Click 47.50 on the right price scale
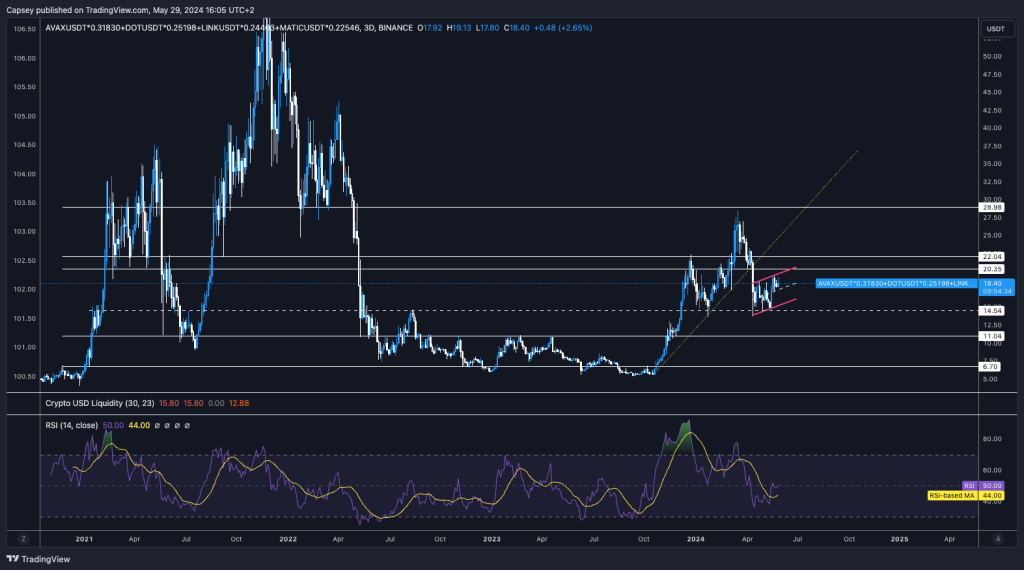The image size is (1024, 570). 992,75
